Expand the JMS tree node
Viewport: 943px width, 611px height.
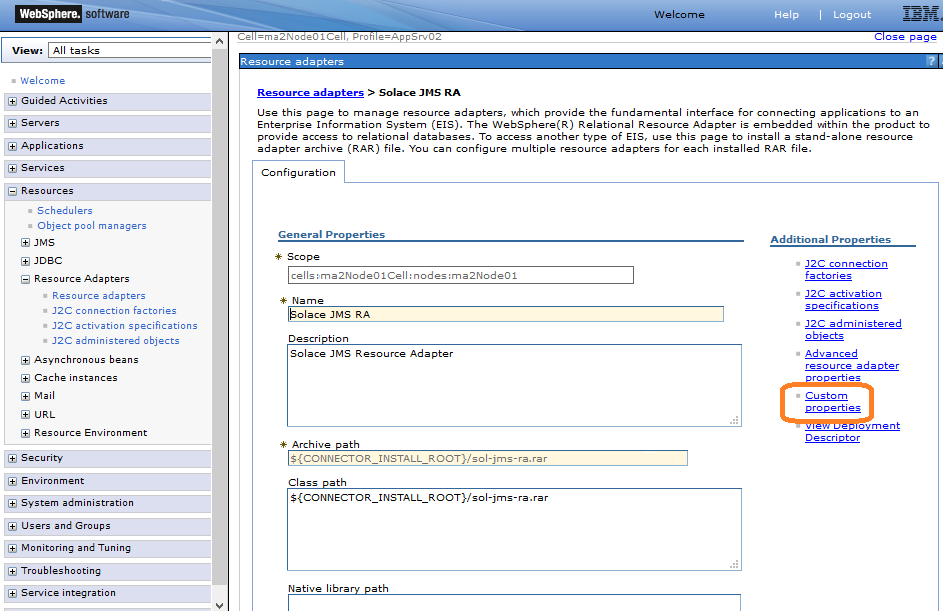click(26, 243)
